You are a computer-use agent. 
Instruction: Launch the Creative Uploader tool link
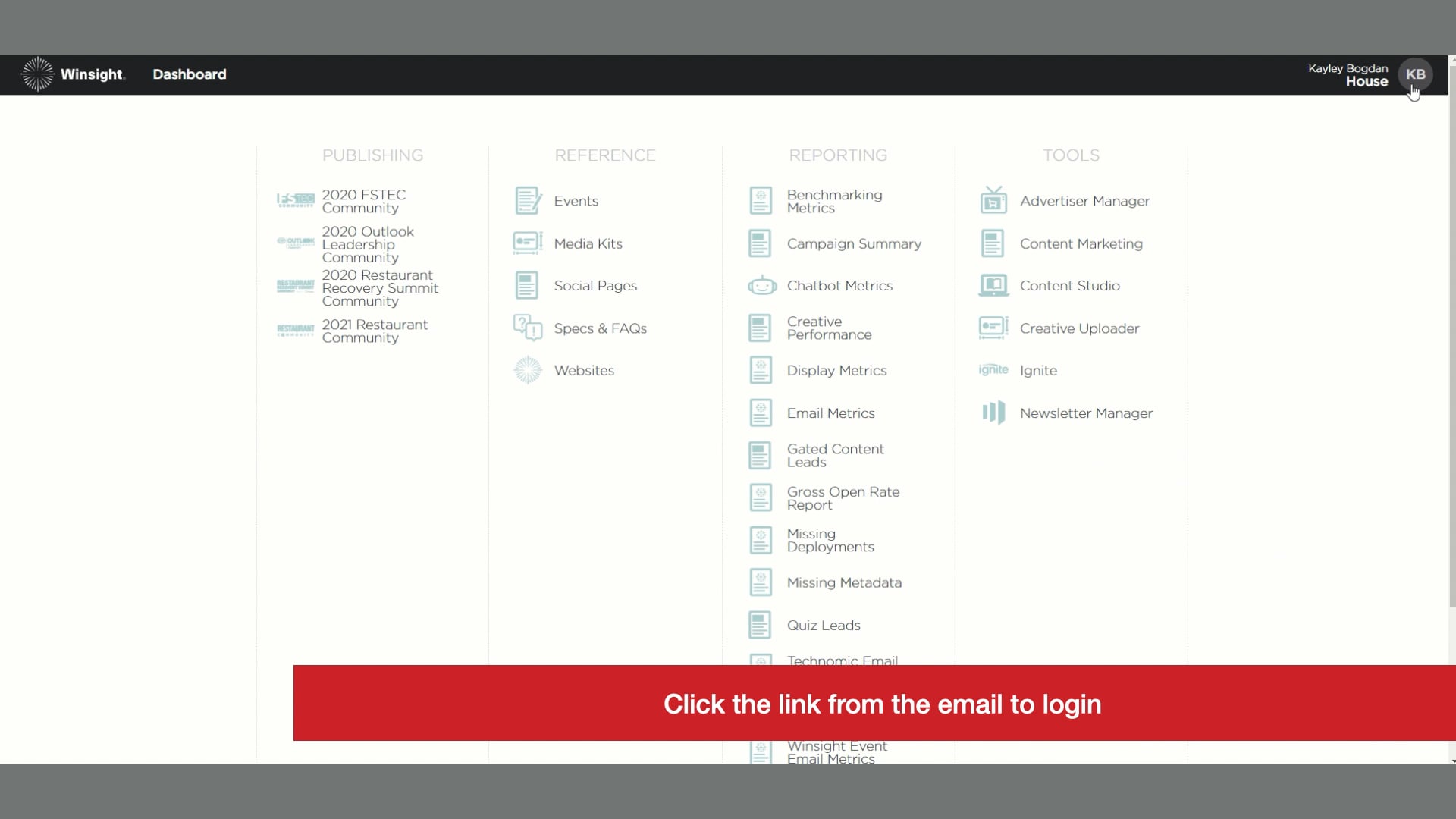1079,328
